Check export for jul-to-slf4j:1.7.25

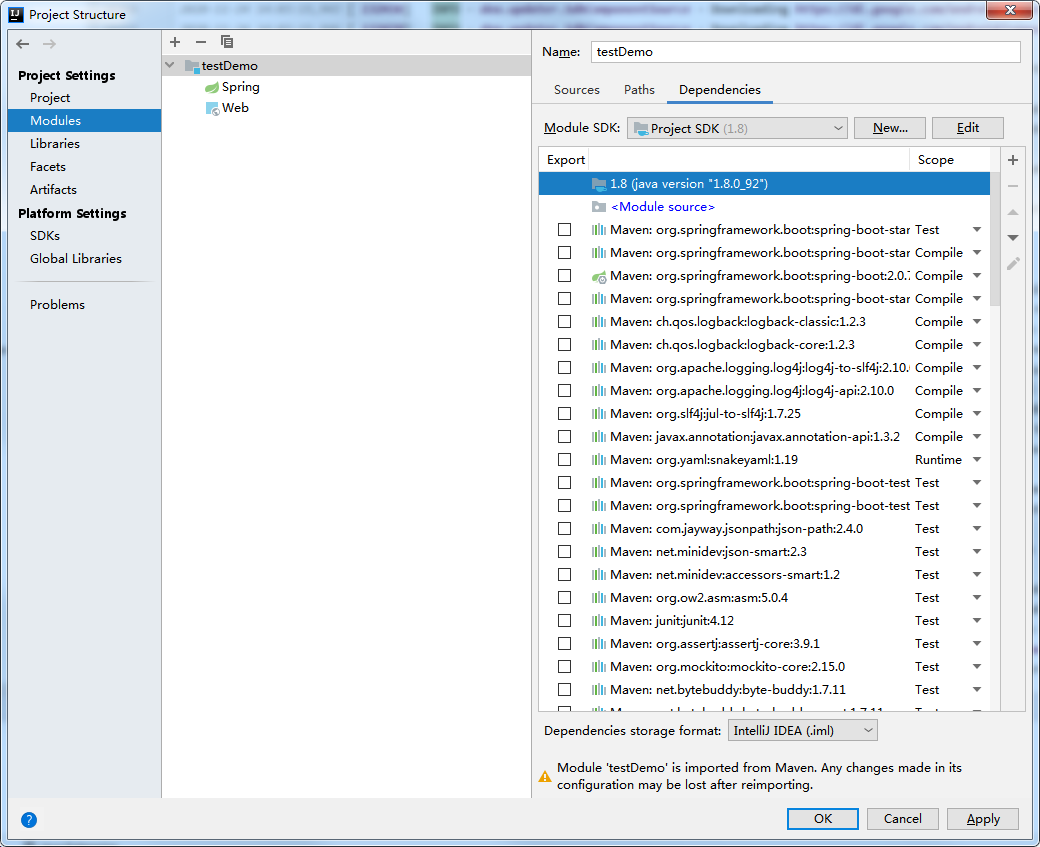coord(564,414)
